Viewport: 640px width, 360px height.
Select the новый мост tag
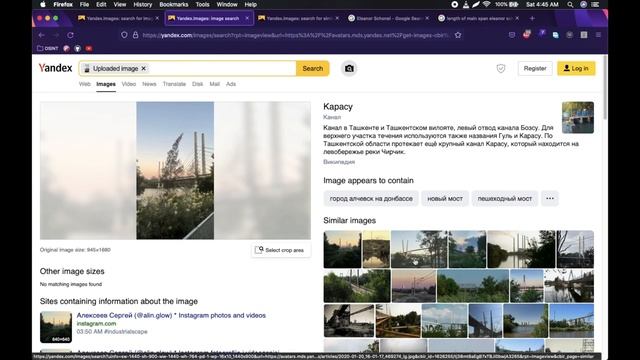[x=445, y=199]
